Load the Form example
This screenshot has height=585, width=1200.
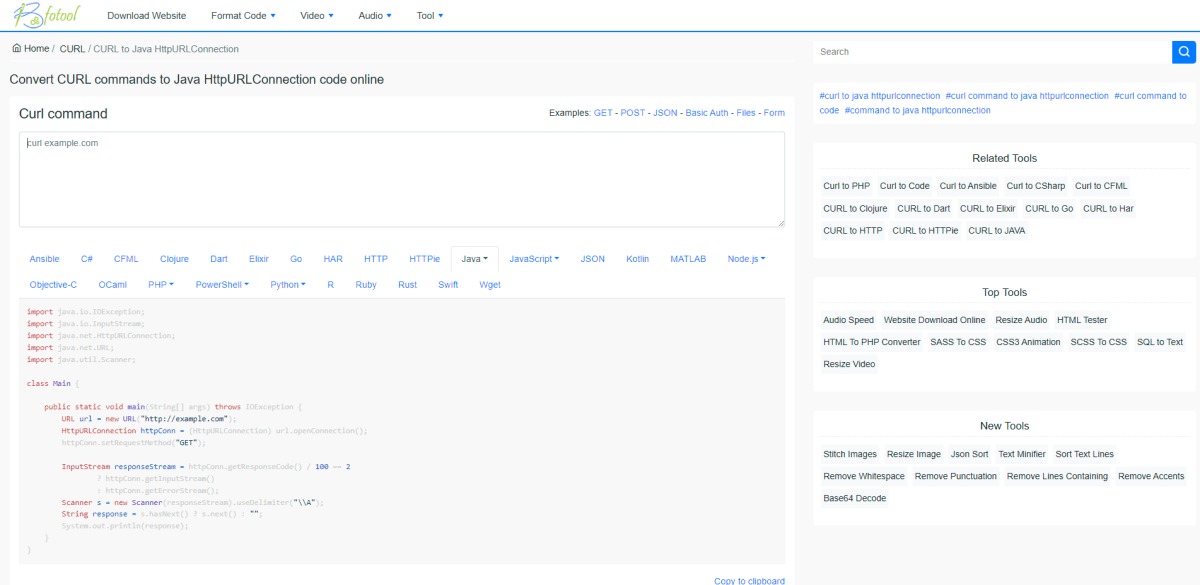tap(774, 113)
